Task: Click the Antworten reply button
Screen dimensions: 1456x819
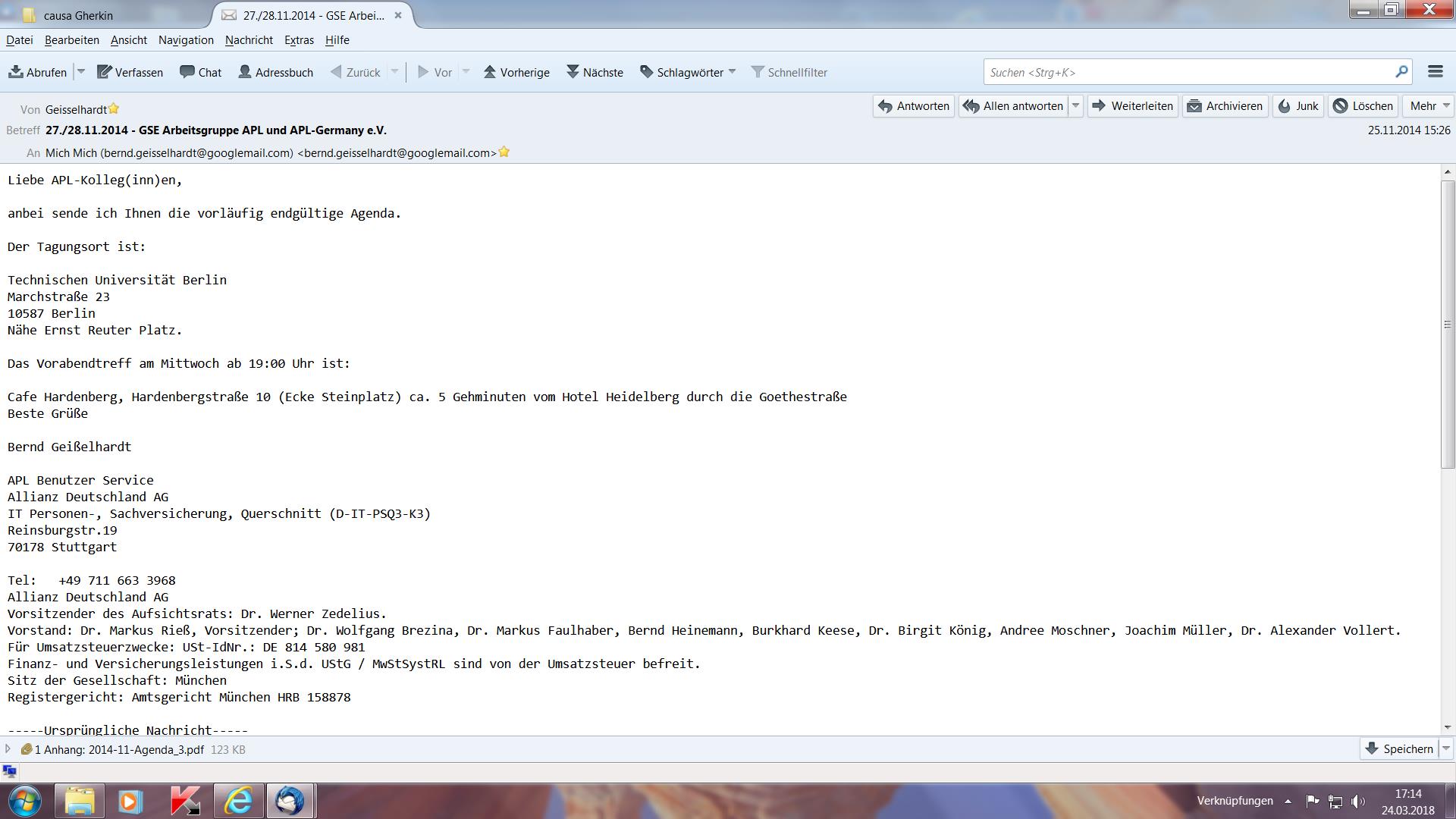Action: click(x=914, y=106)
